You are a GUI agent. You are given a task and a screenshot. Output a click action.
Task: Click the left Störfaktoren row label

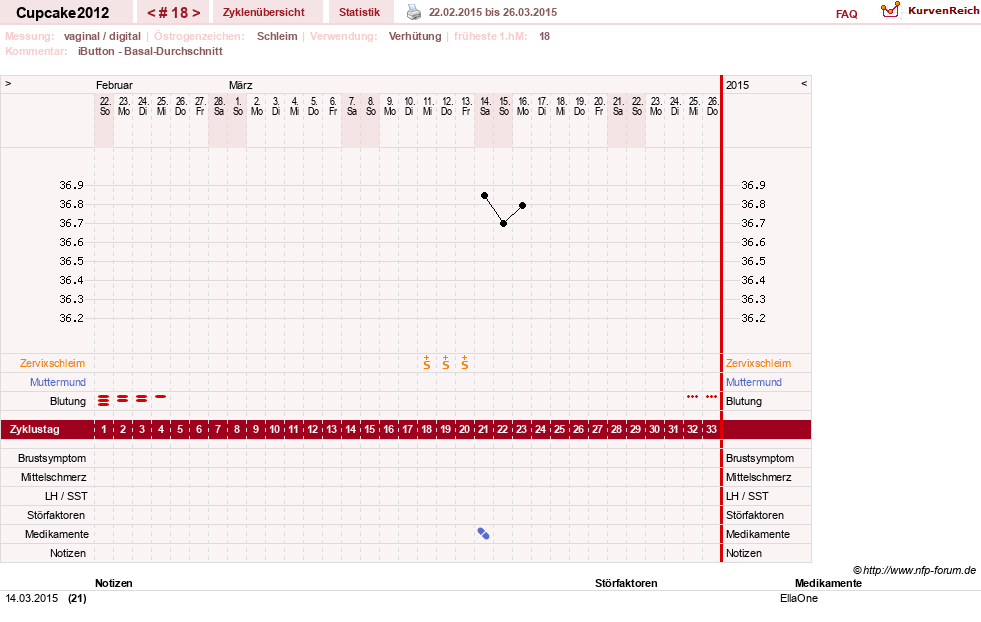(55, 515)
